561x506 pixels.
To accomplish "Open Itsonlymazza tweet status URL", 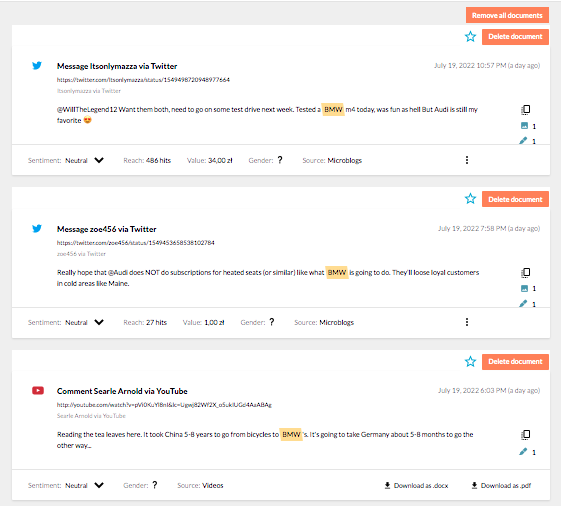I will pyautogui.click(x=143, y=80).
